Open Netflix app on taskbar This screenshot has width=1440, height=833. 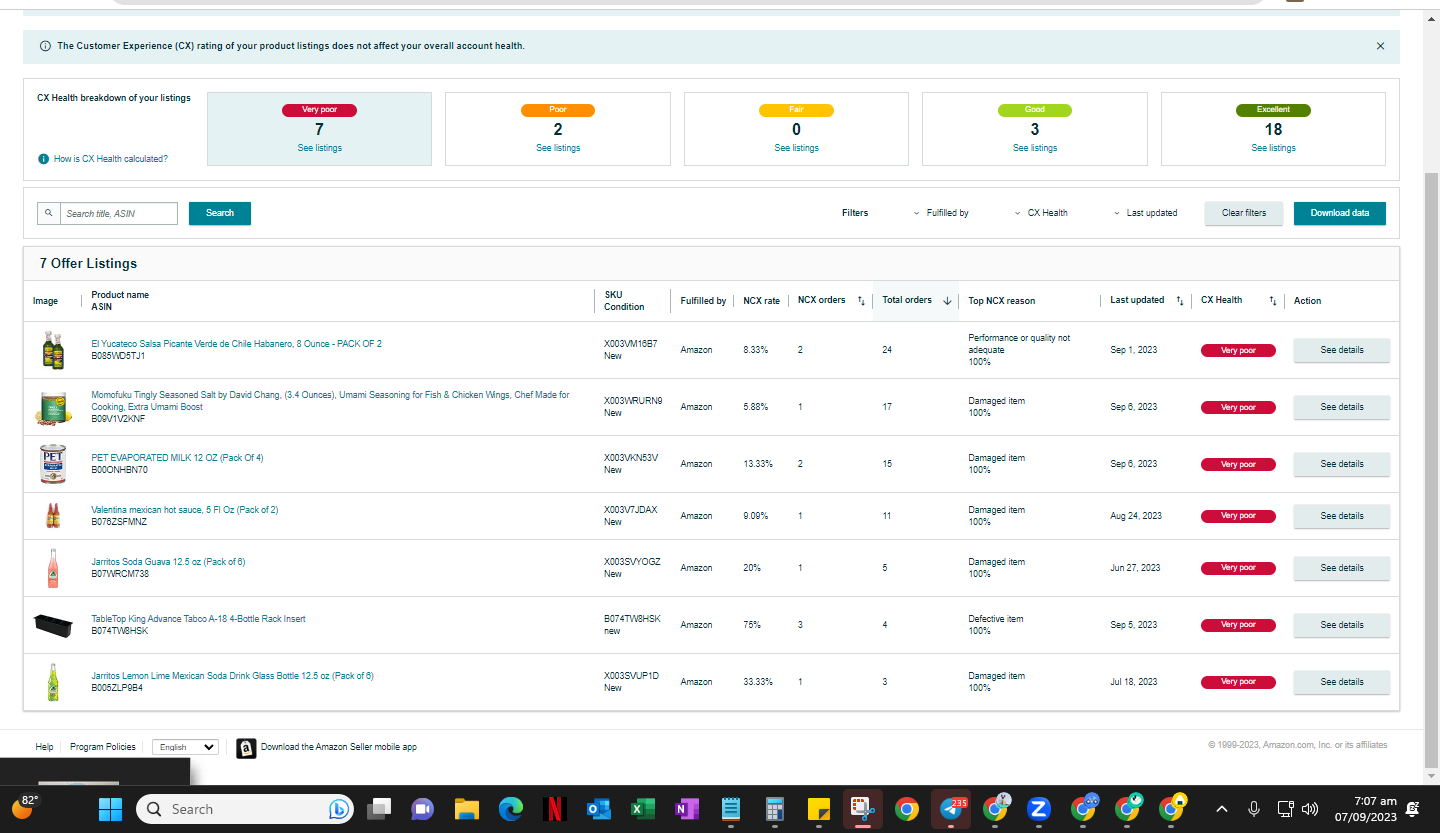coord(555,809)
